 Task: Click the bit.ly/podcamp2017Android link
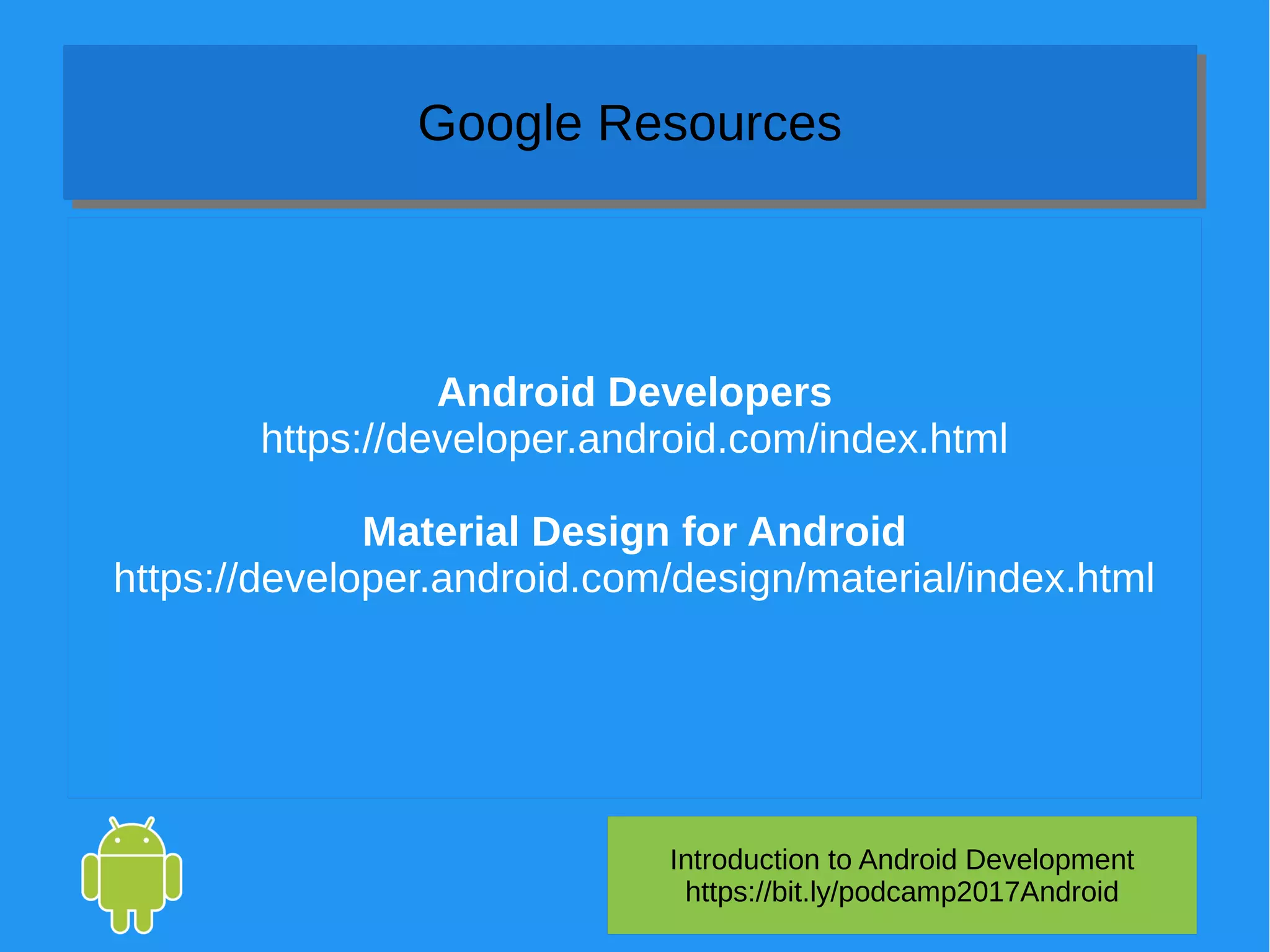point(902,892)
